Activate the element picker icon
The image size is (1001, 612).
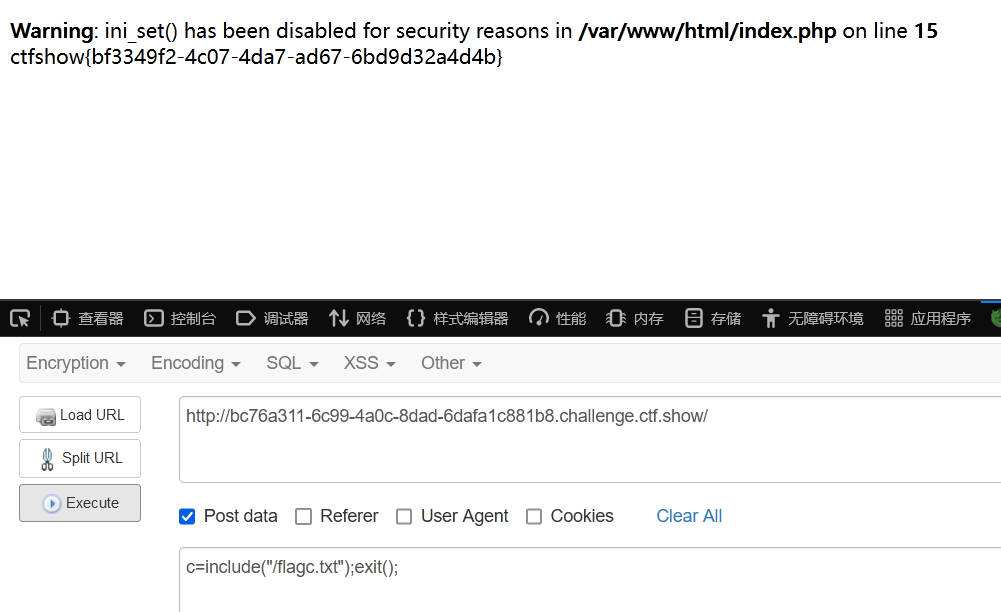[x=20, y=318]
